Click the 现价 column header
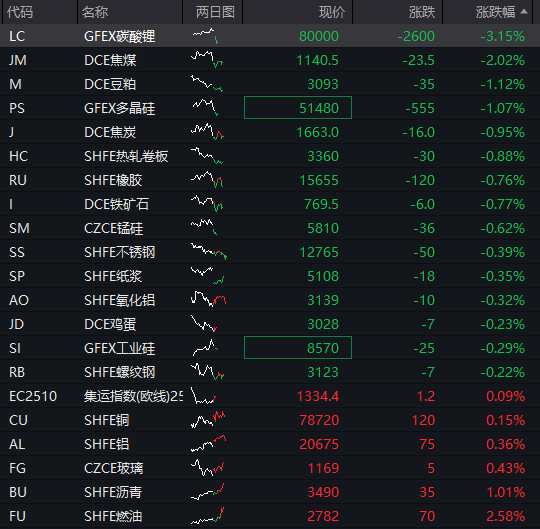The width and height of the screenshot is (540, 529). click(x=332, y=12)
